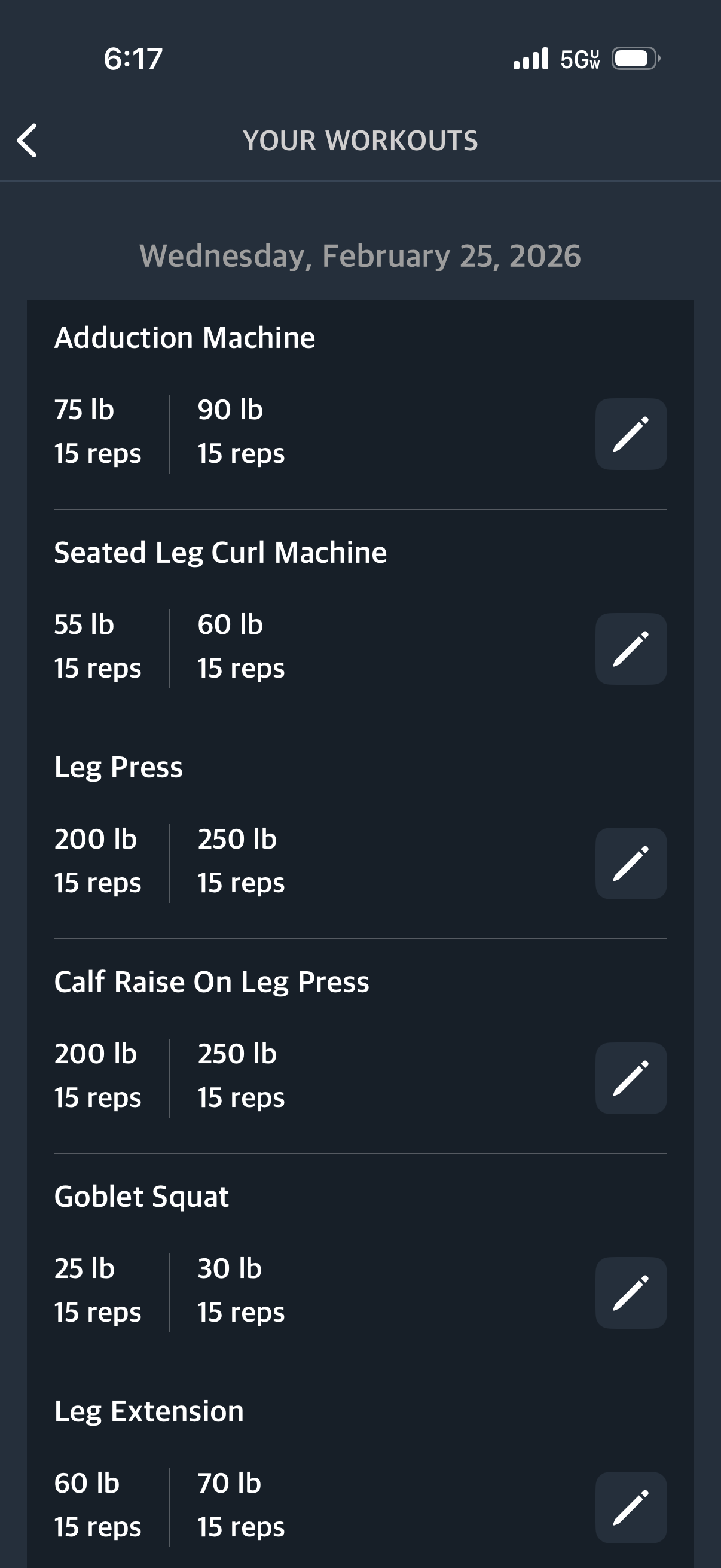Tap the battery status icon
721x1568 pixels.
(x=636, y=59)
